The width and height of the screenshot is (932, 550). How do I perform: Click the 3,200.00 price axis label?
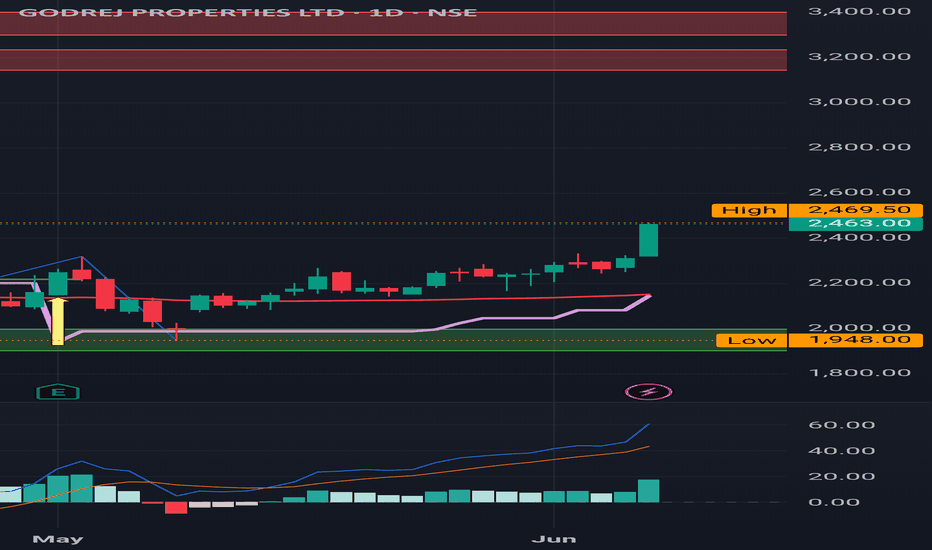coord(859,56)
